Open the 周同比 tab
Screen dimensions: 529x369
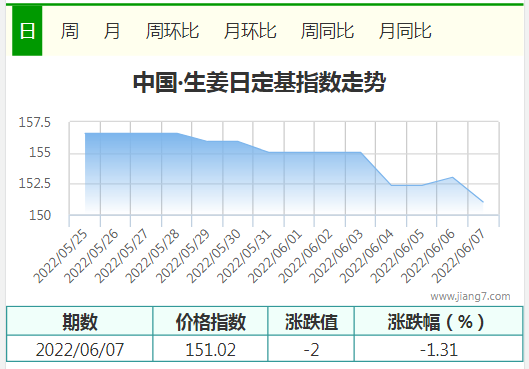click(327, 31)
